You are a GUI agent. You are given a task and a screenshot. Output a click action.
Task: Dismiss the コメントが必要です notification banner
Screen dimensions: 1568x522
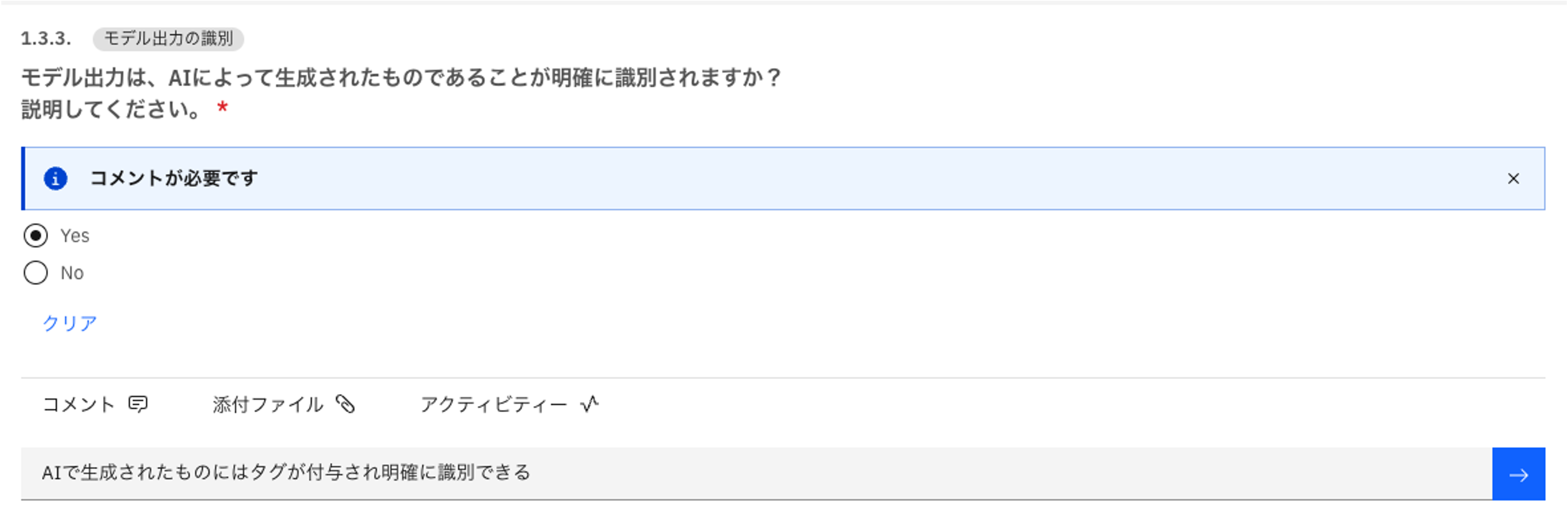pyautogui.click(x=1513, y=179)
